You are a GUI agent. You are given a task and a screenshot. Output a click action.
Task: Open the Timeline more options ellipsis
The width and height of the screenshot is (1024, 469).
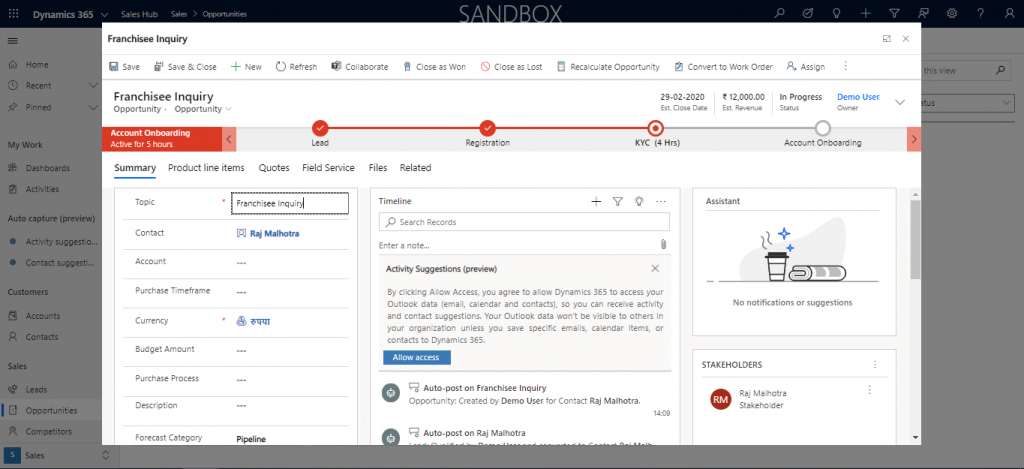pos(661,202)
